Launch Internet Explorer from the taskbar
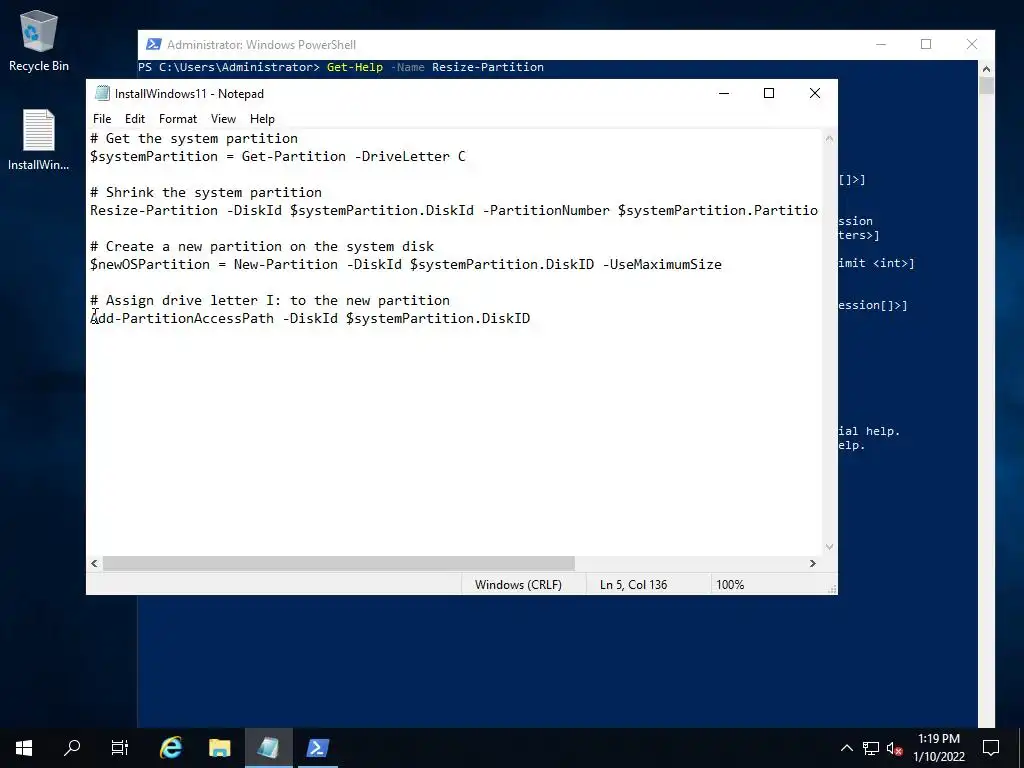This screenshot has height=768, width=1024. pyautogui.click(x=171, y=748)
